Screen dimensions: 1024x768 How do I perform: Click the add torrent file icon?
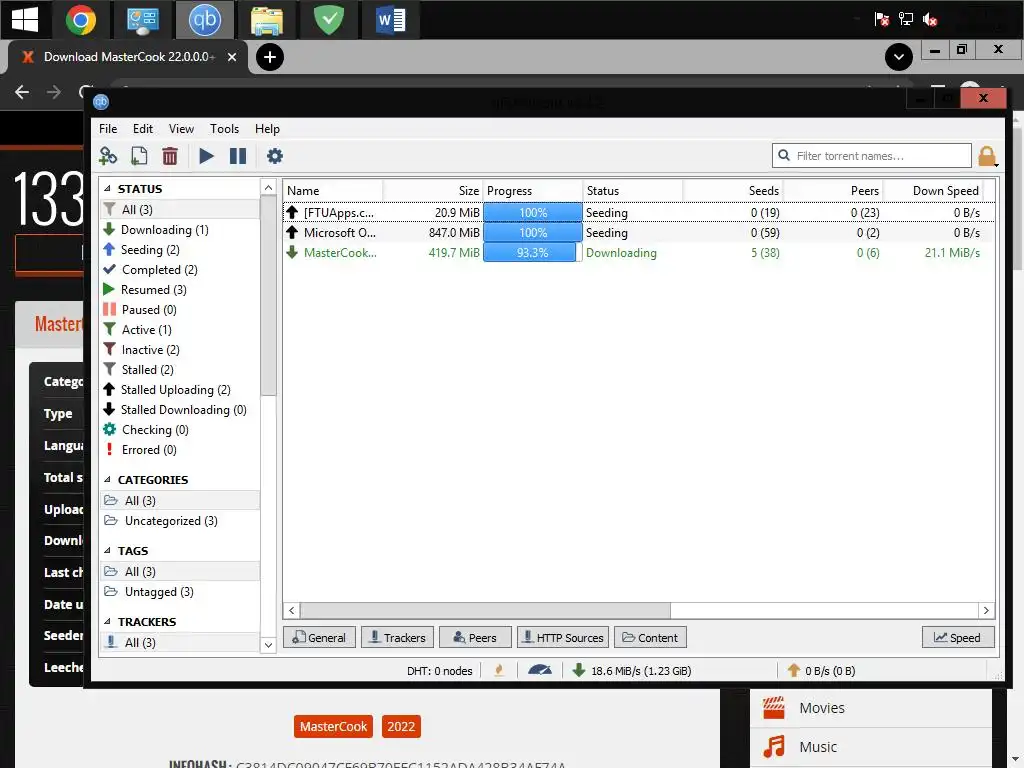(x=138, y=156)
